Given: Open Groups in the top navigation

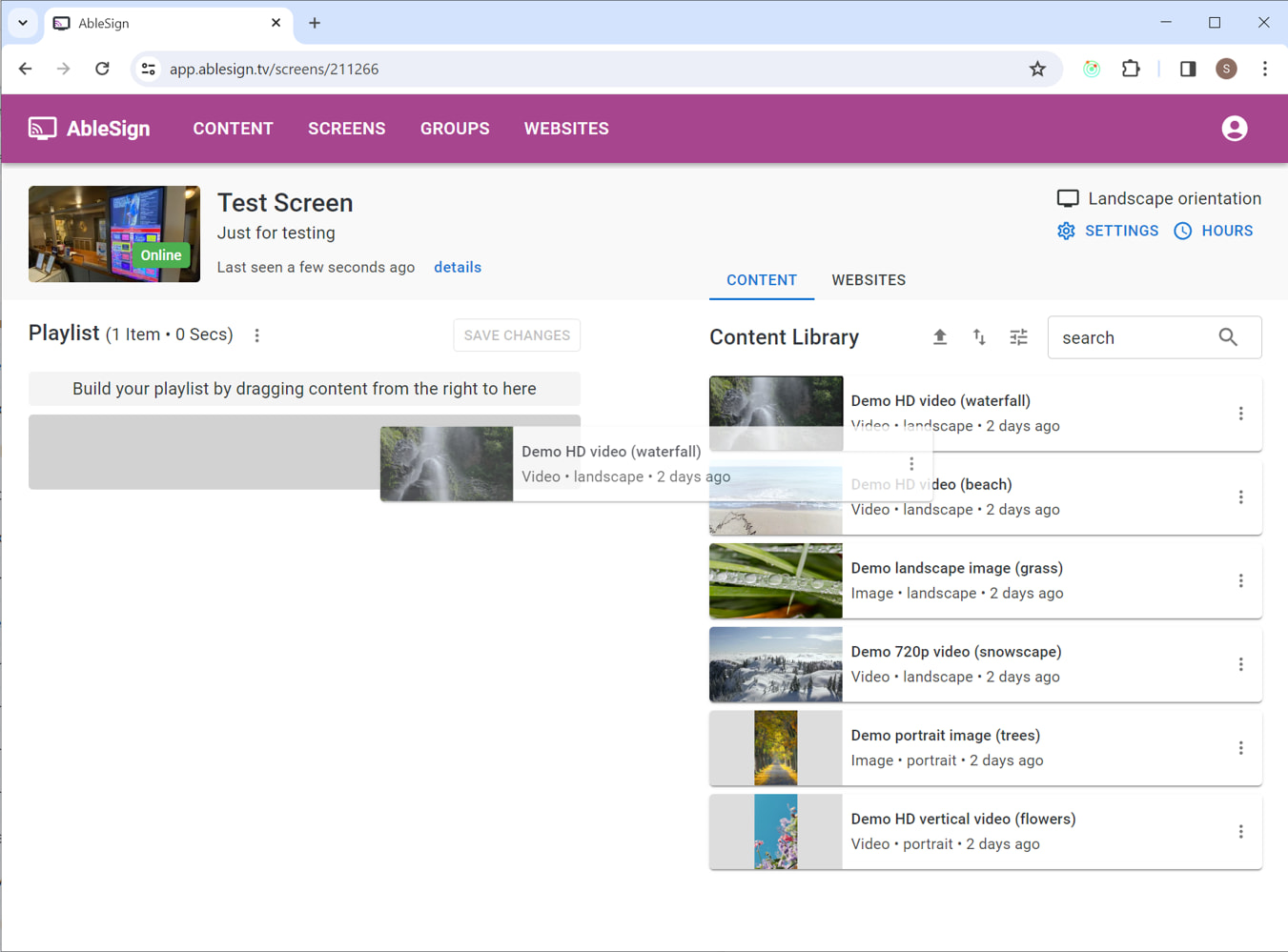Looking at the screenshot, I should 455,129.
